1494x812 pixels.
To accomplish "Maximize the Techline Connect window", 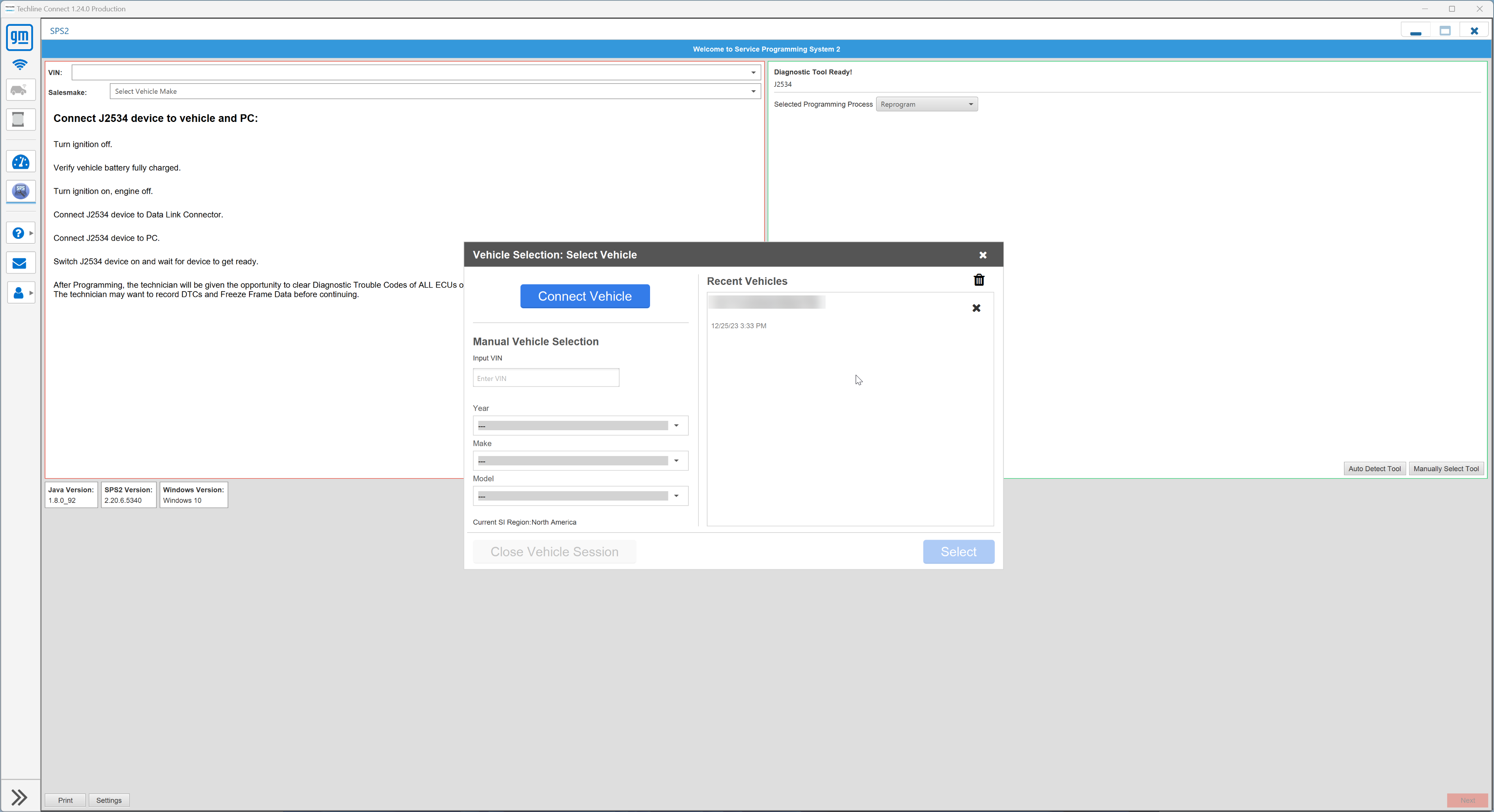I will pyautogui.click(x=1452, y=9).
